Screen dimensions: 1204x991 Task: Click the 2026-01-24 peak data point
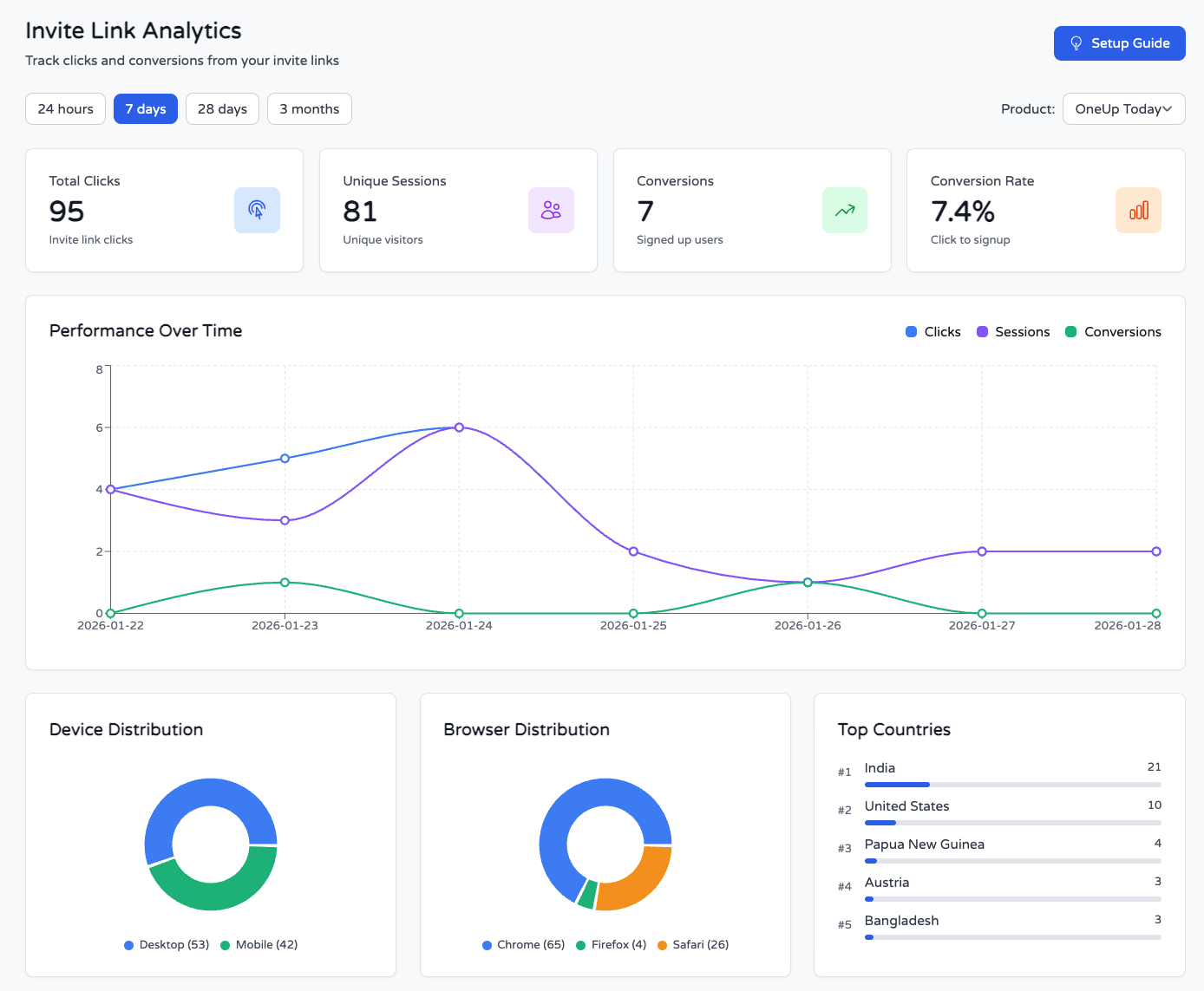point(459,427)
